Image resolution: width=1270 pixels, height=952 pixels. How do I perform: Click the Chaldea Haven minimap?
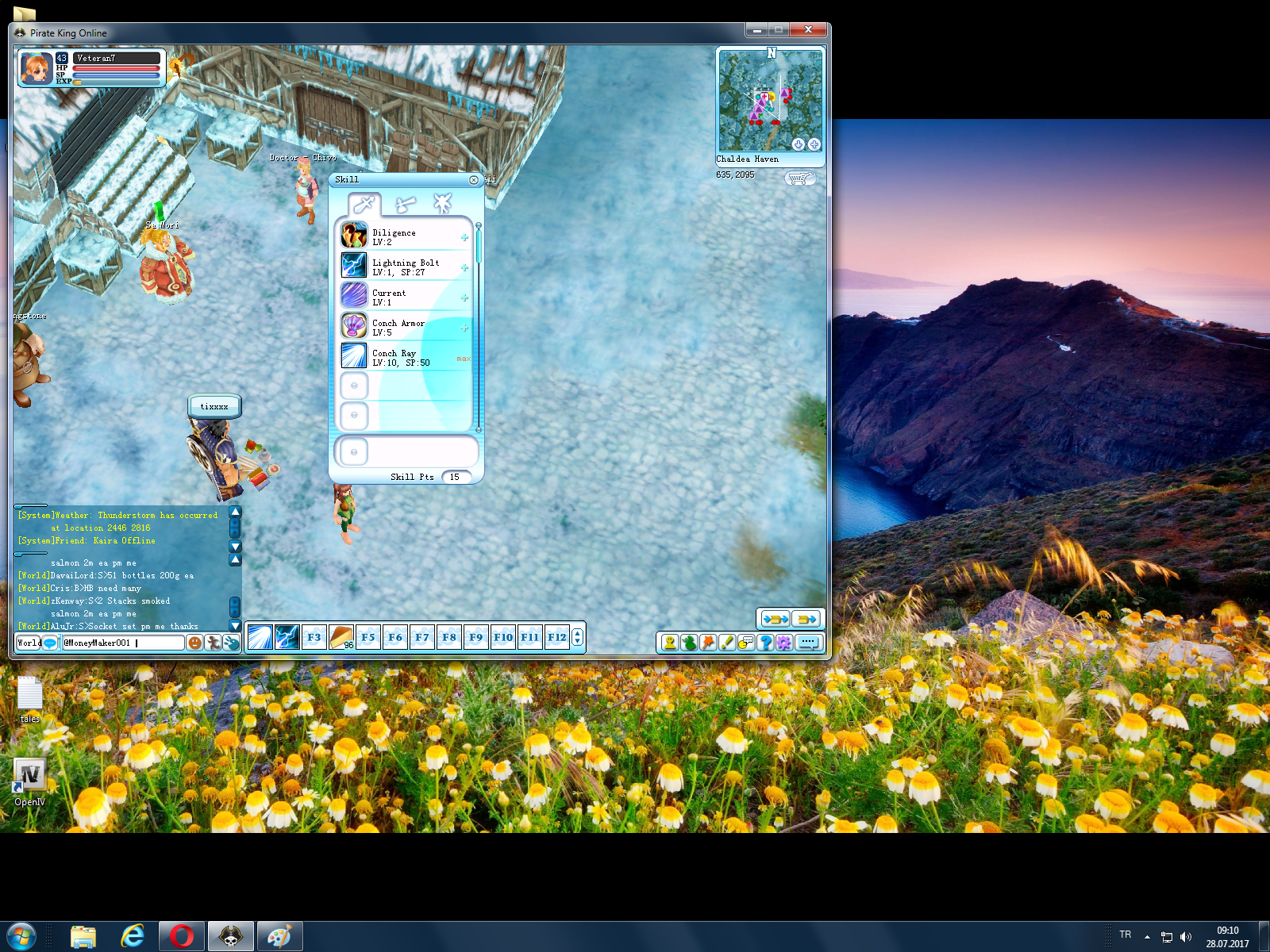click(770, 100)
